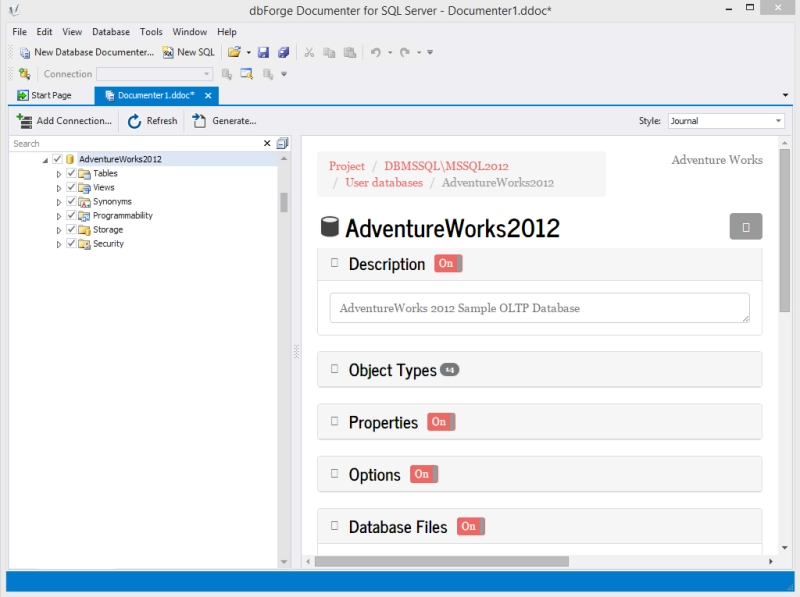Click the first icon right of Connection combo

227,74
